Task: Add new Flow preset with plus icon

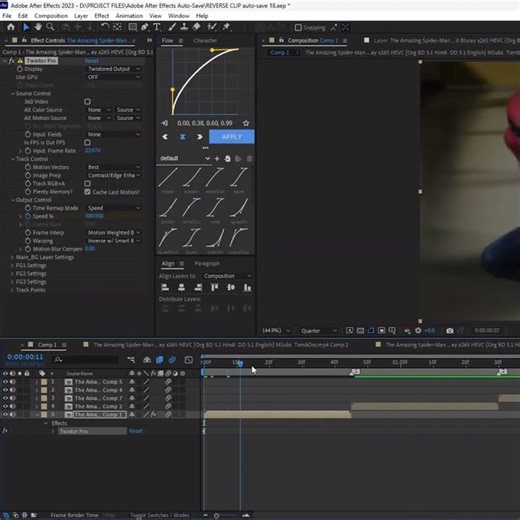Action: [217, 159]
